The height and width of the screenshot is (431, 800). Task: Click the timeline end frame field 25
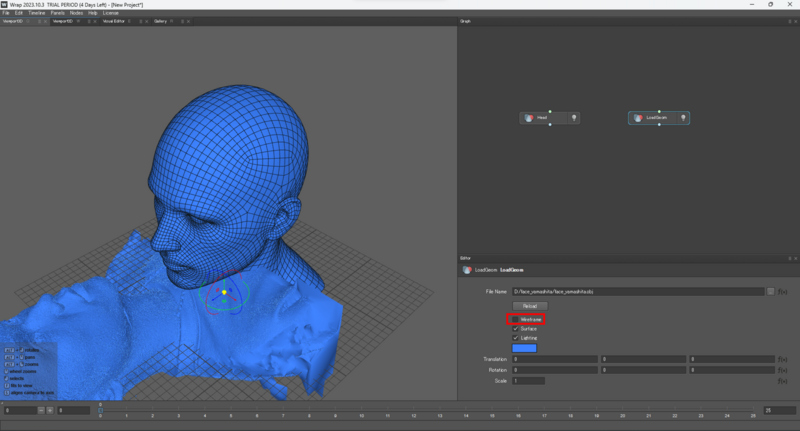[x=780, y=411]
